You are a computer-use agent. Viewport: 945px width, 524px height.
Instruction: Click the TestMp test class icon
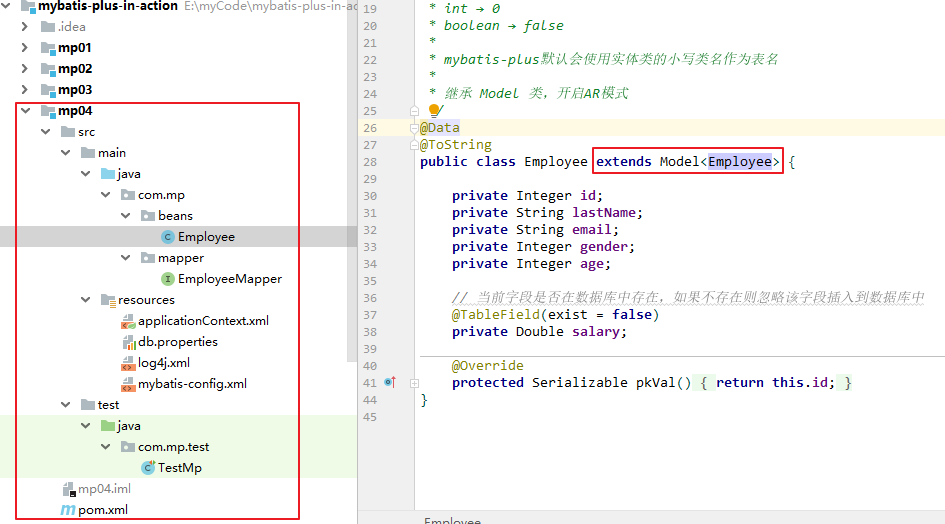pyautogui.click(x=148, y=468)
